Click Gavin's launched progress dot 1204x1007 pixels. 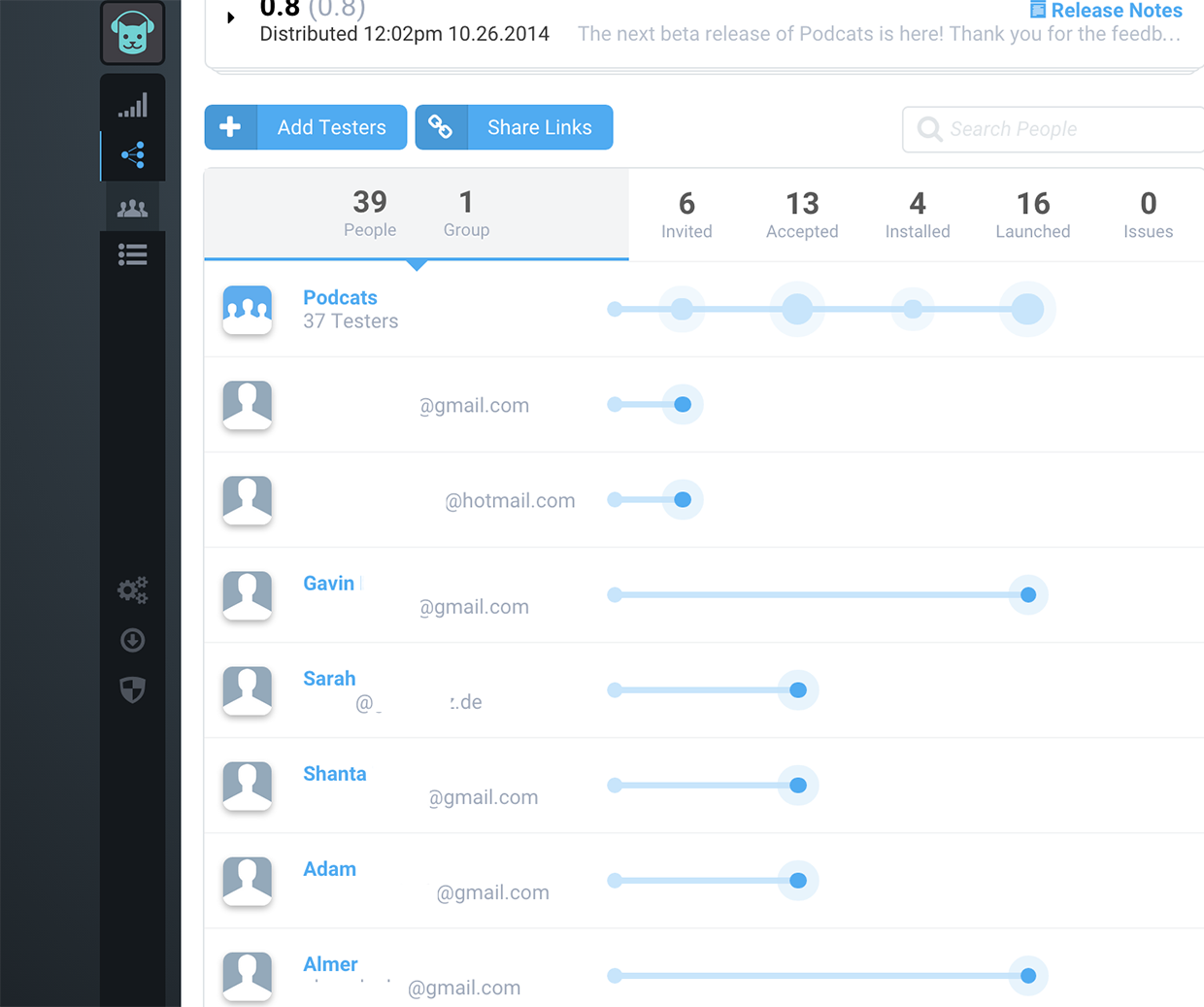point(1028,595)
